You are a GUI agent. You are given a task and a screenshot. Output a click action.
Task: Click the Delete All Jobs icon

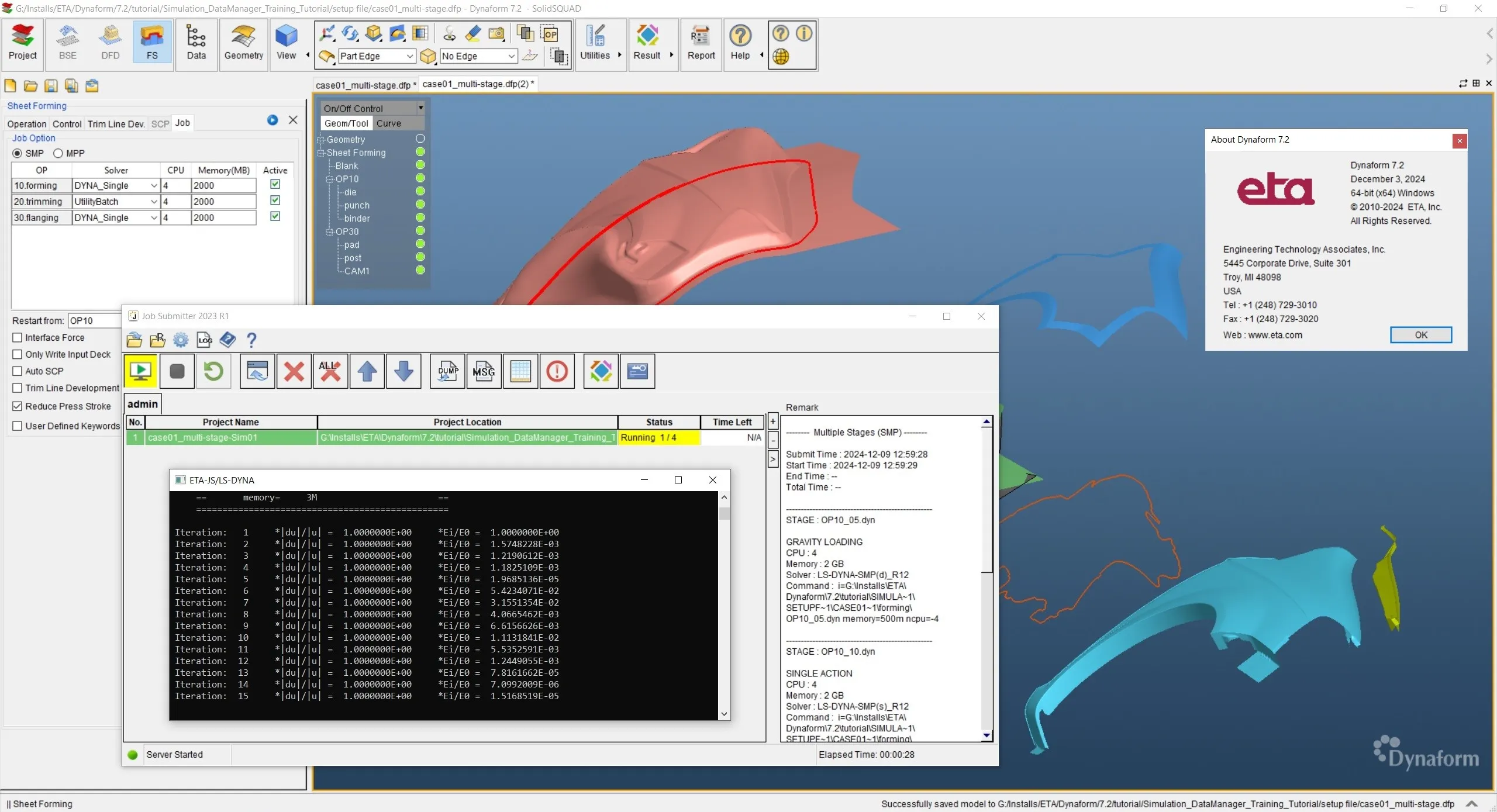330,371
